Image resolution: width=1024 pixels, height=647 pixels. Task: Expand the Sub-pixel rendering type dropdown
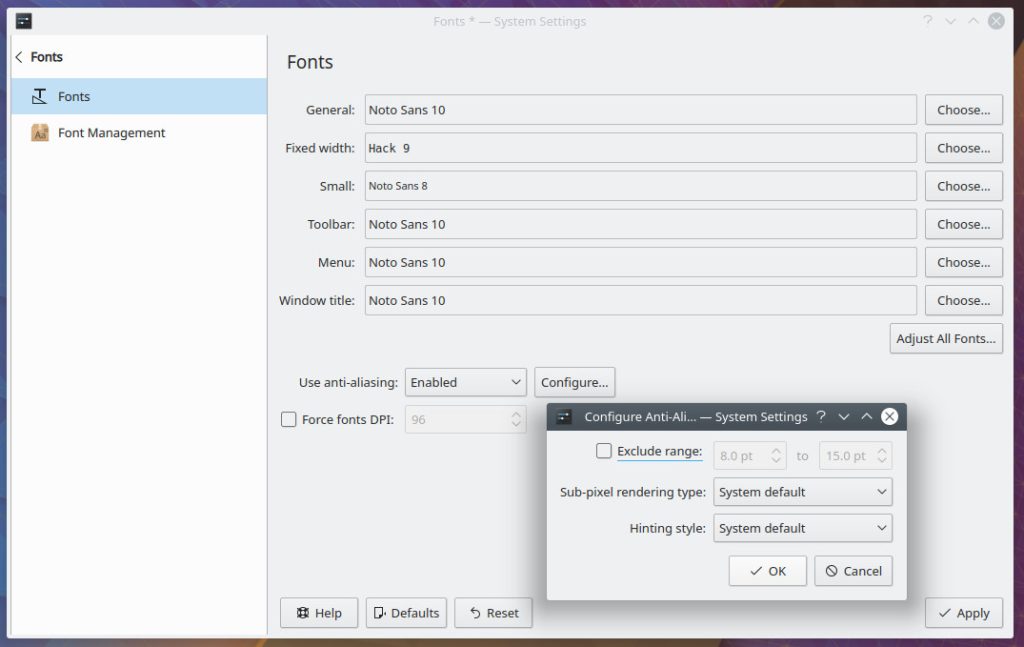[x=802, y=492]
